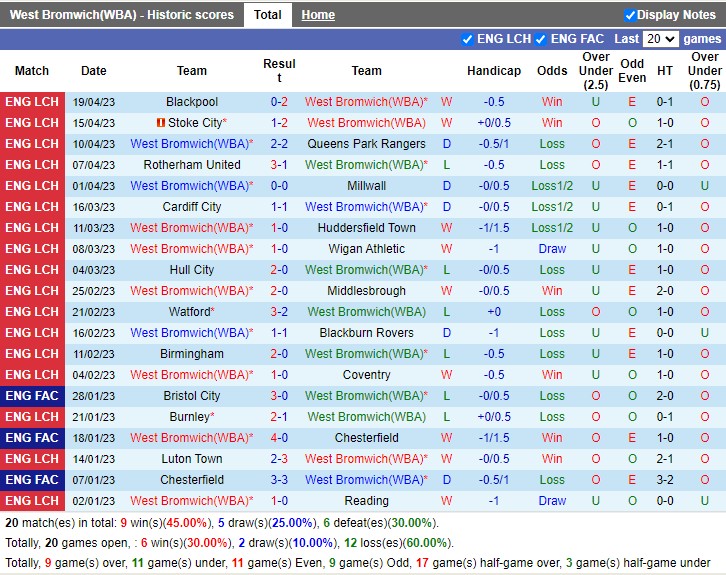Viewport: 726px width, 575px height.
Task: Click the red card icon beside Stoke City
Action: 160,123
